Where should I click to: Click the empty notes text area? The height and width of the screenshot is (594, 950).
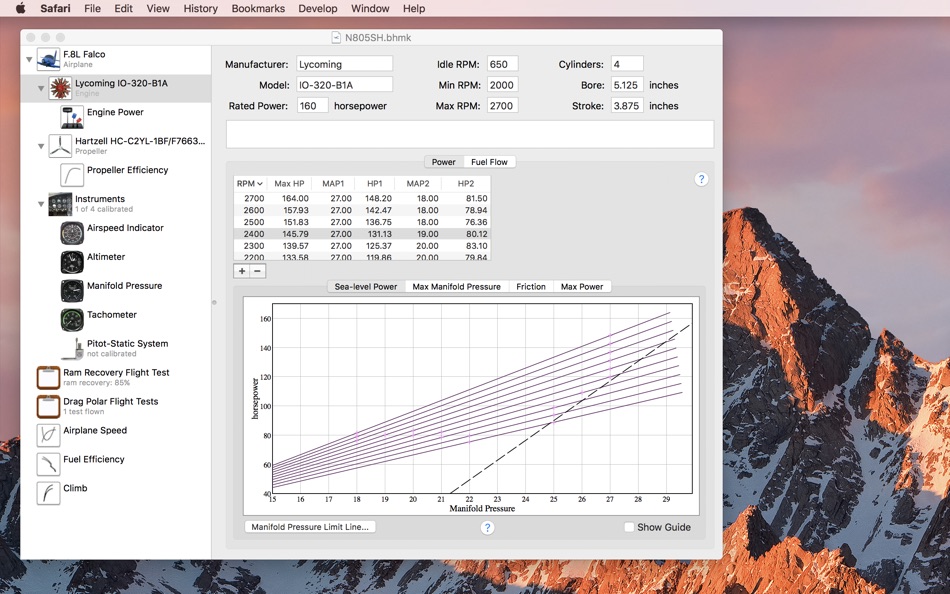coord(470,134)
